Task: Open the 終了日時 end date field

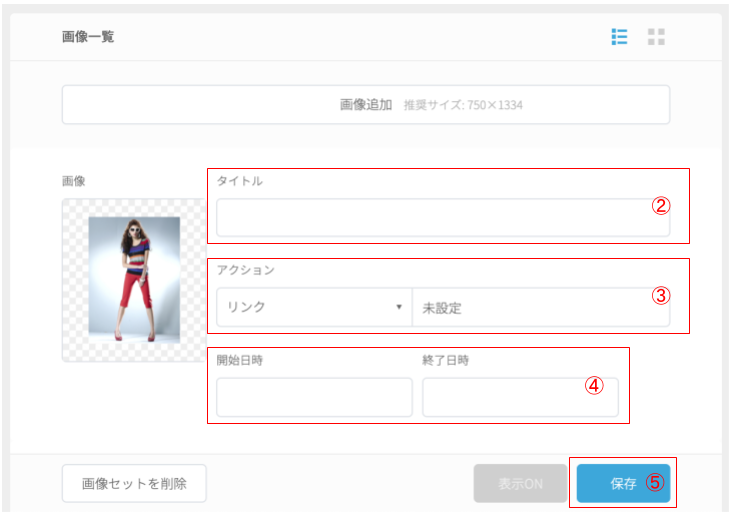Action: 521,397
